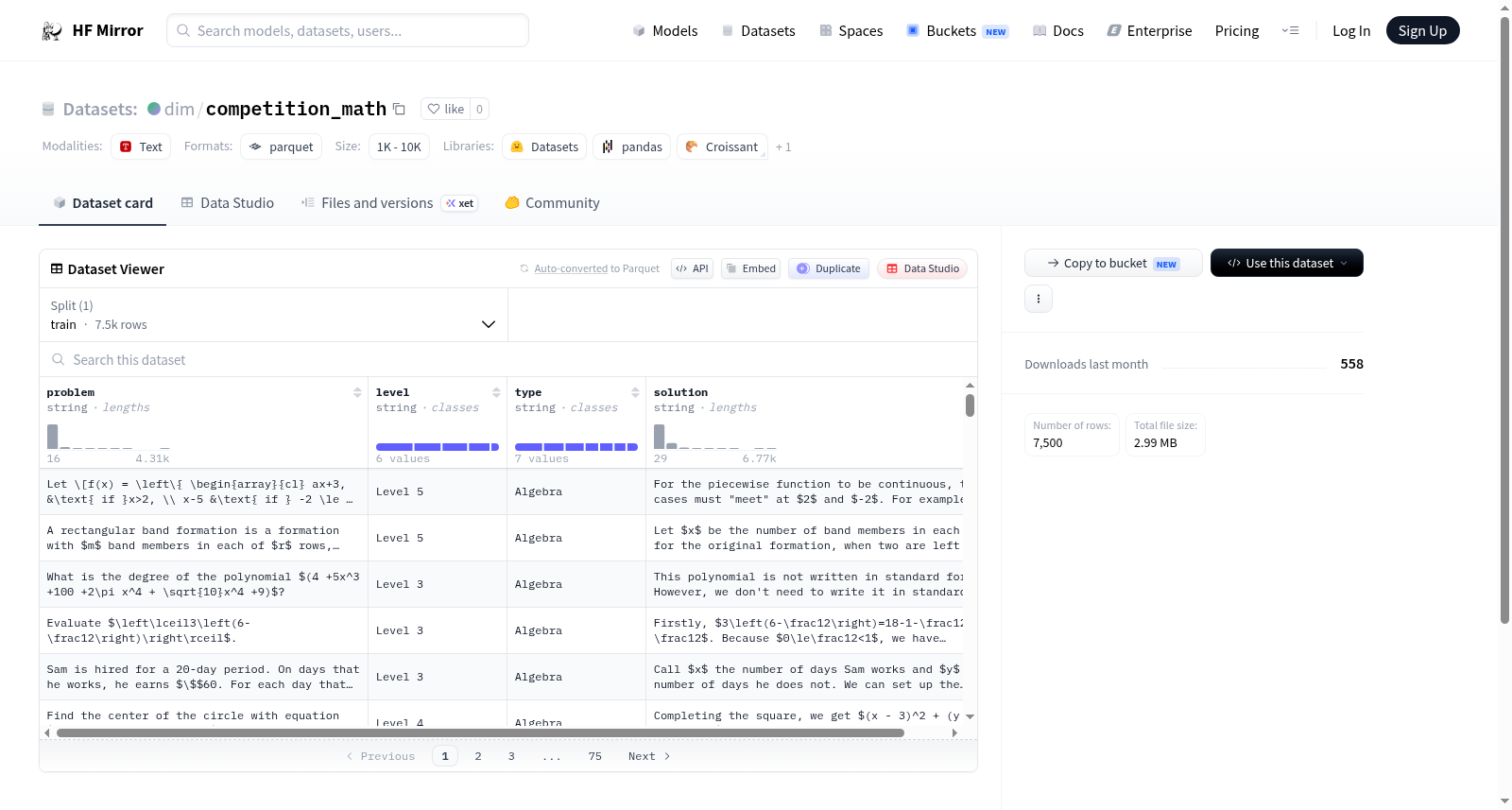Open the API button in Dataset Viewer
The image size is (1512, 810).
(x=692, y=268)
